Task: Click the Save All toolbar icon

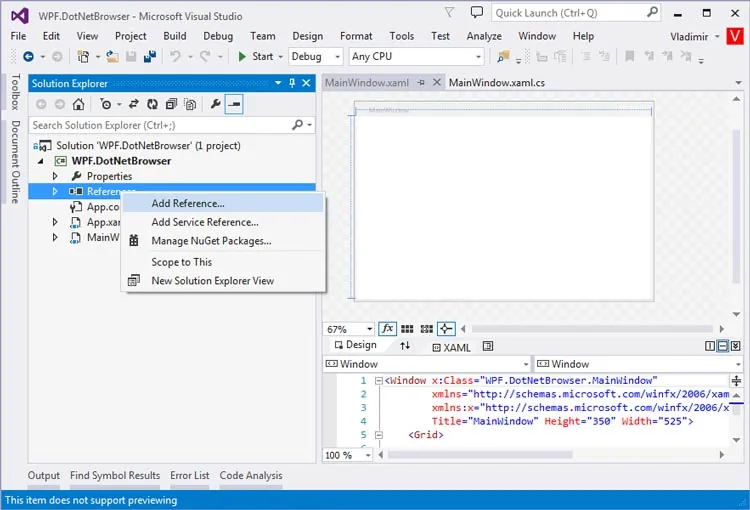Action: 150,56
